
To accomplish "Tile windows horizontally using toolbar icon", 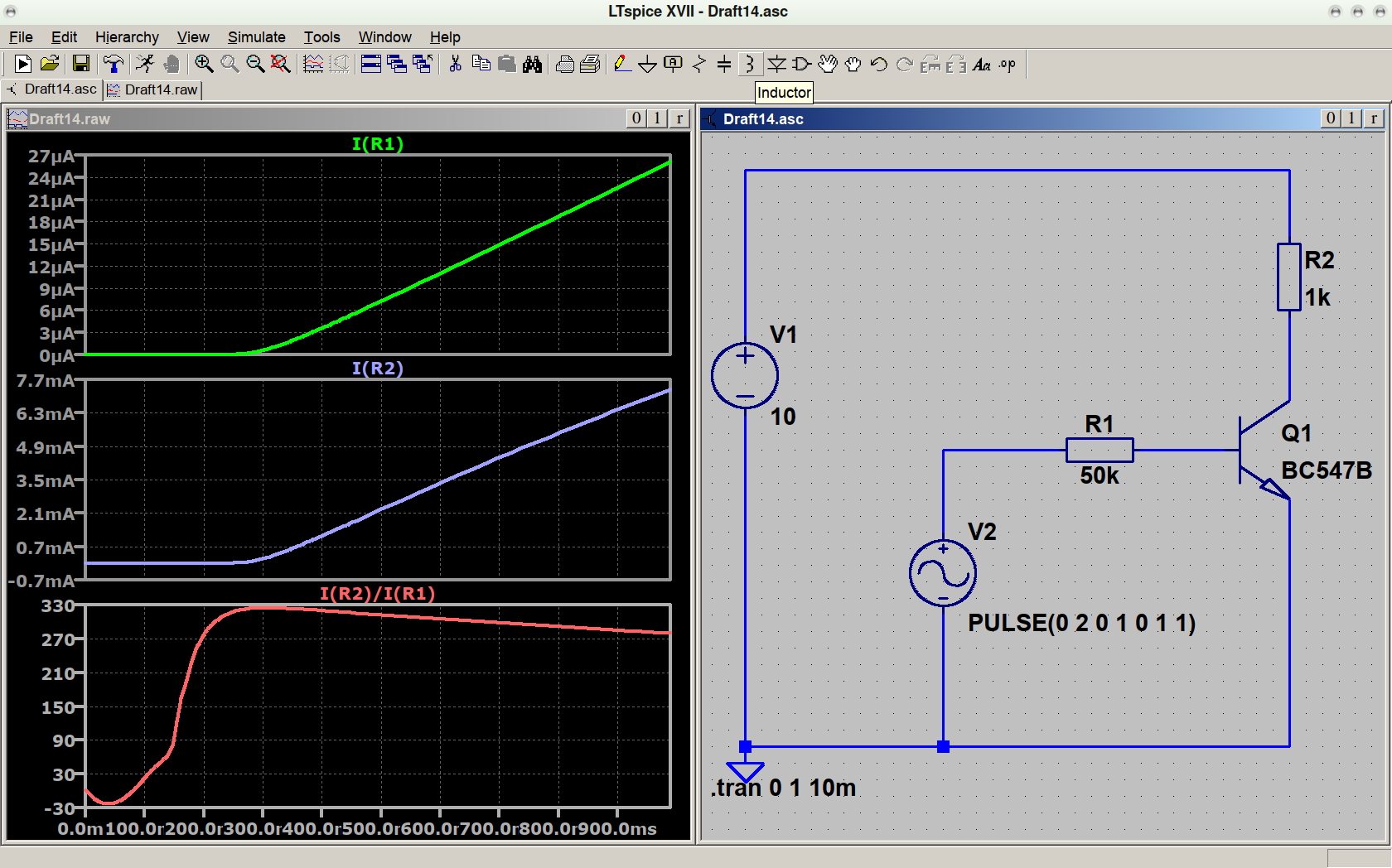I will 371,64.
